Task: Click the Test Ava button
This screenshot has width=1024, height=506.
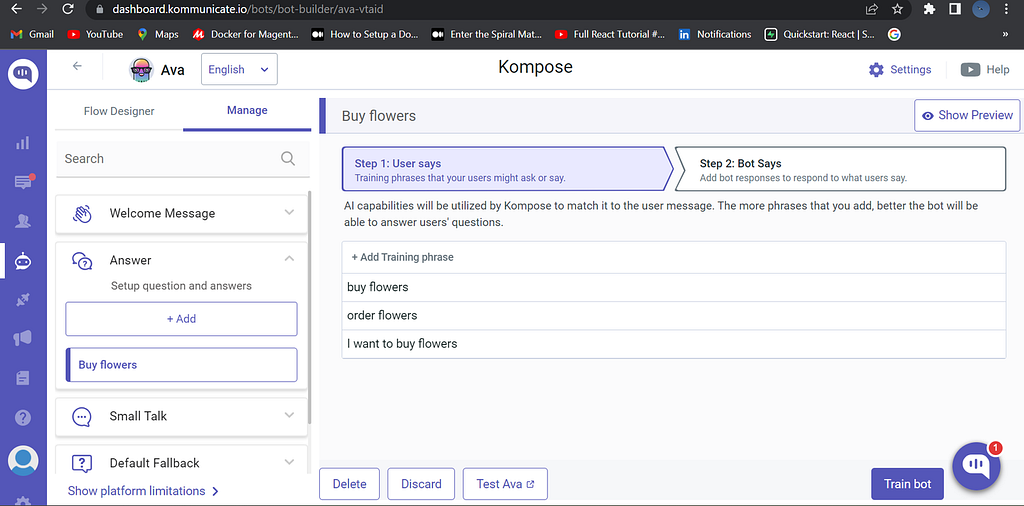Action: tap(505, 484)
